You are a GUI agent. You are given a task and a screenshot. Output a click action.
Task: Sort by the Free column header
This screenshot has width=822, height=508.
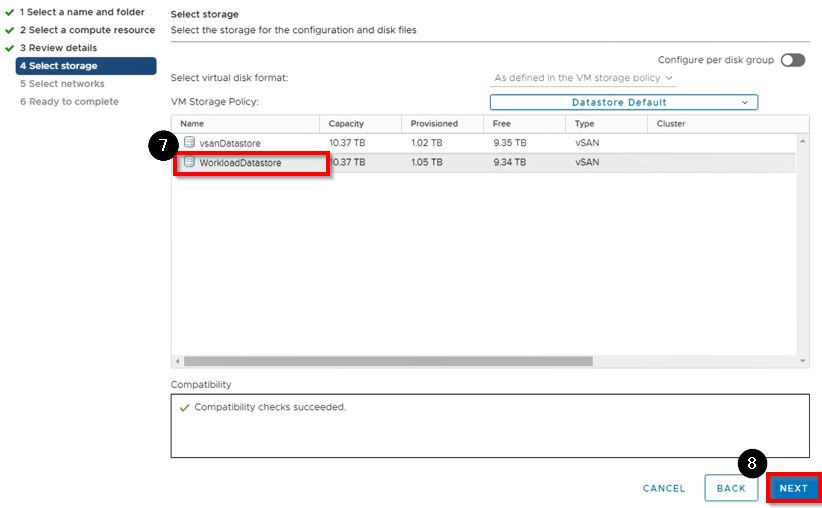tap(502, 124)
